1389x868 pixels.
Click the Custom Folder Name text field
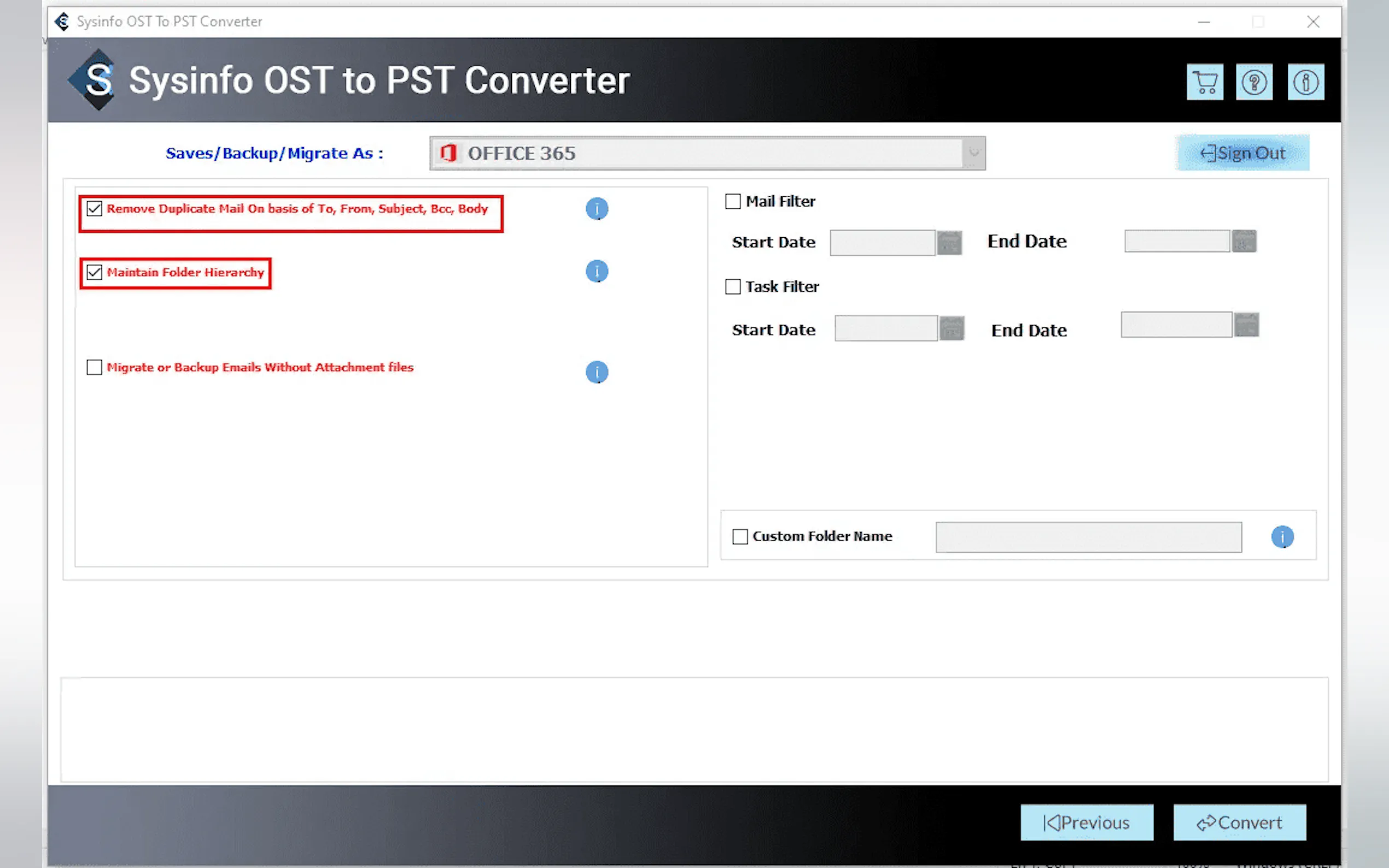[1088, 537]
